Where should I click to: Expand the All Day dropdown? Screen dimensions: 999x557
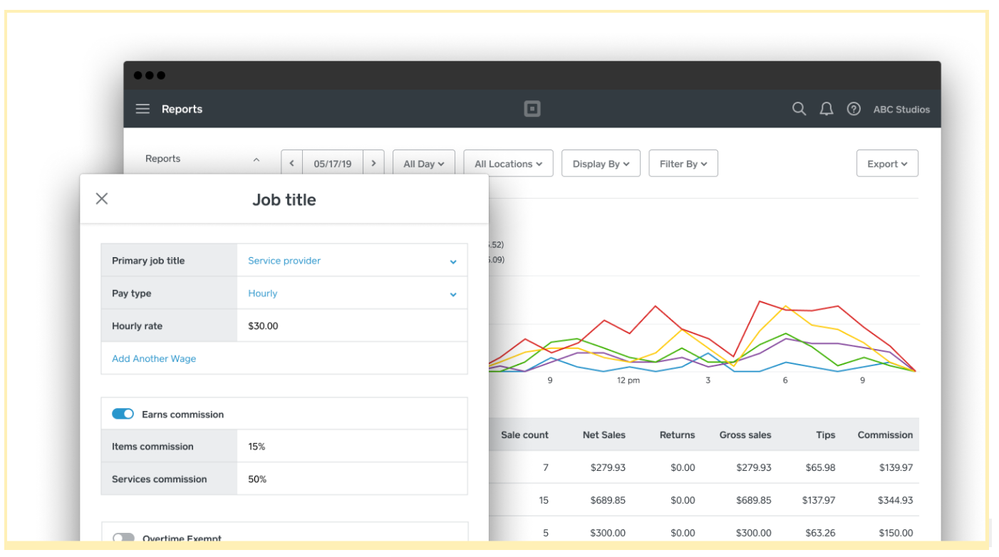(x=424, y=164)
